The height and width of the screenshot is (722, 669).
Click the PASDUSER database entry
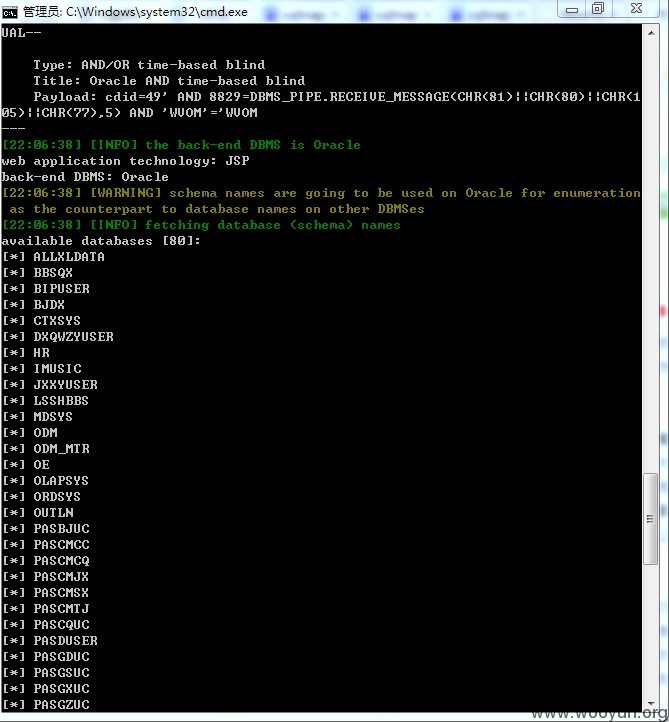[50, 640]
